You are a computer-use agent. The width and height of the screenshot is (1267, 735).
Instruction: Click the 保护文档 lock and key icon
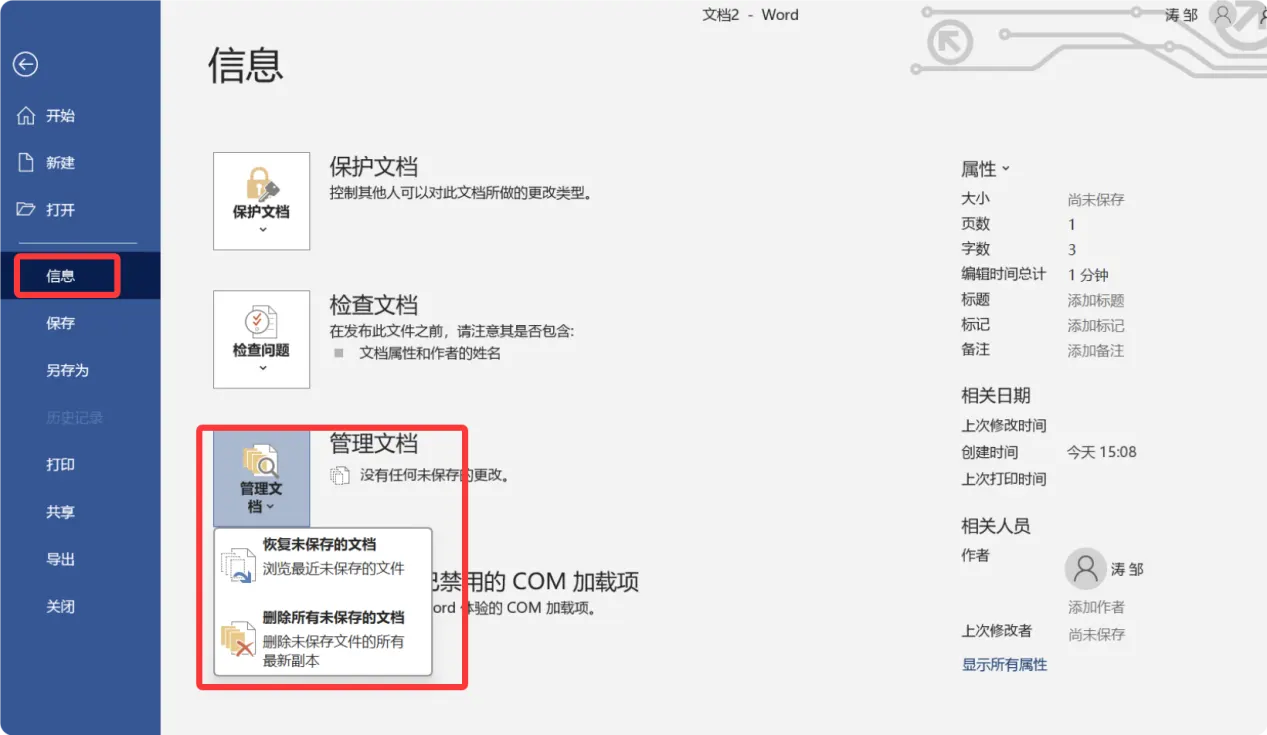pyautogui.click(x=261, y=185)
